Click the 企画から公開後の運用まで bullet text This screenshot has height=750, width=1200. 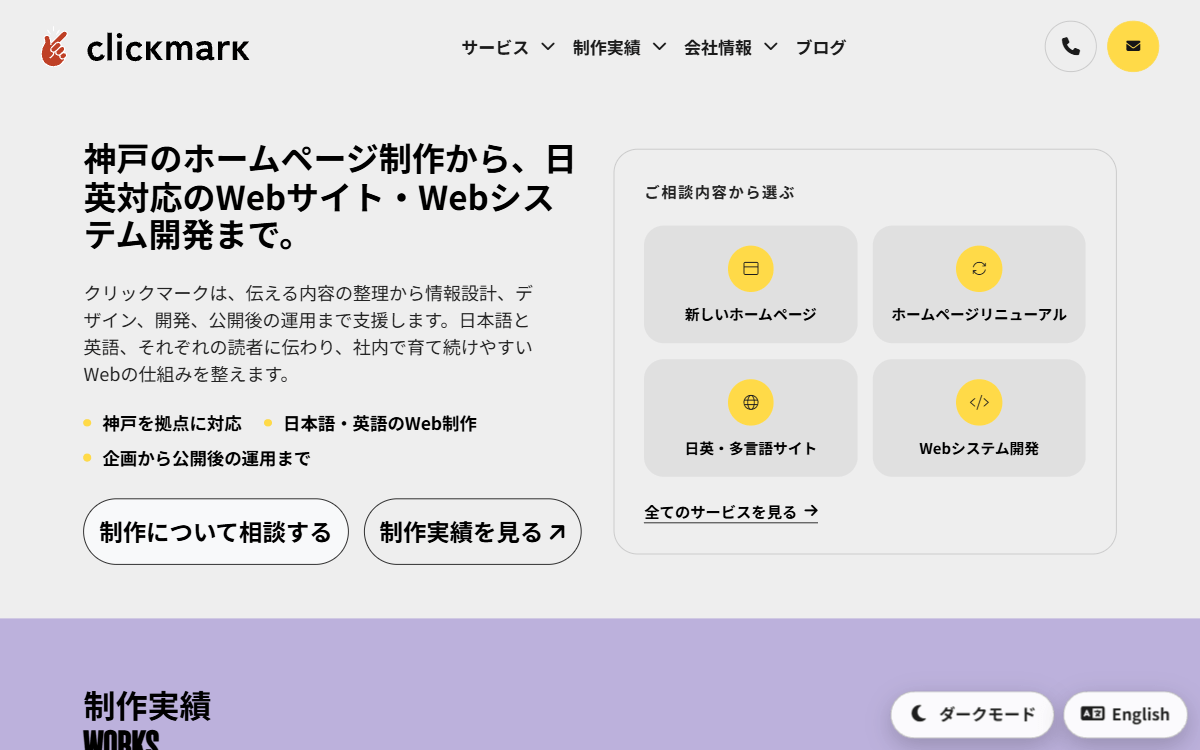pos(206,458)
